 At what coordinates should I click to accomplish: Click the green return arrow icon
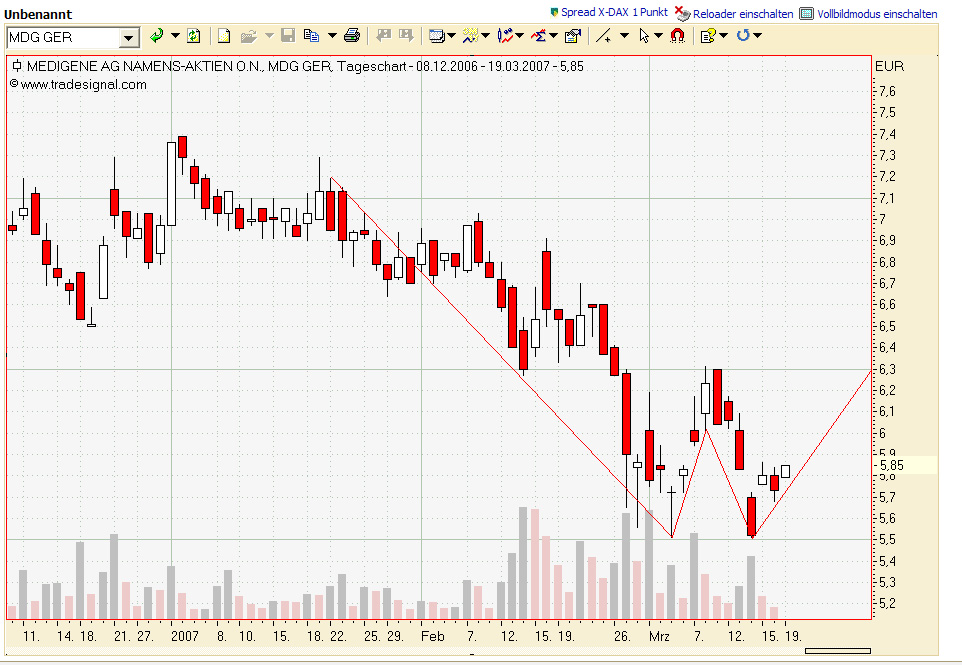[x=157, y=36]
